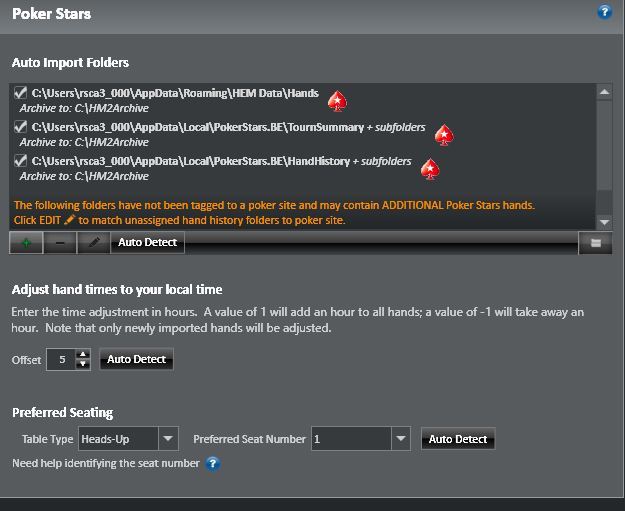
Task: Click PokerStars logo beside HEM Data\Hands path
Action: (337, 101)
